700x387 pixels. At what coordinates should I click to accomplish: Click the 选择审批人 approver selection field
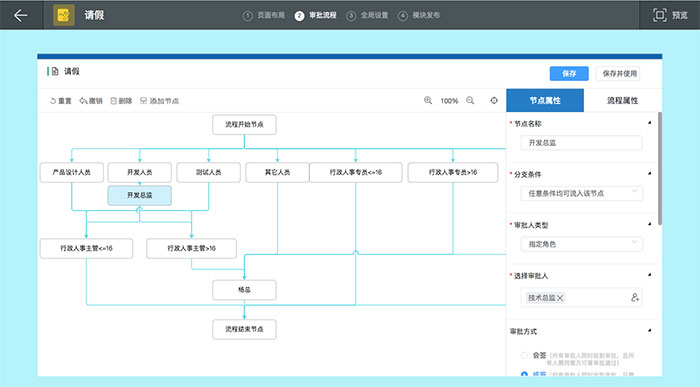coord(581,297)
